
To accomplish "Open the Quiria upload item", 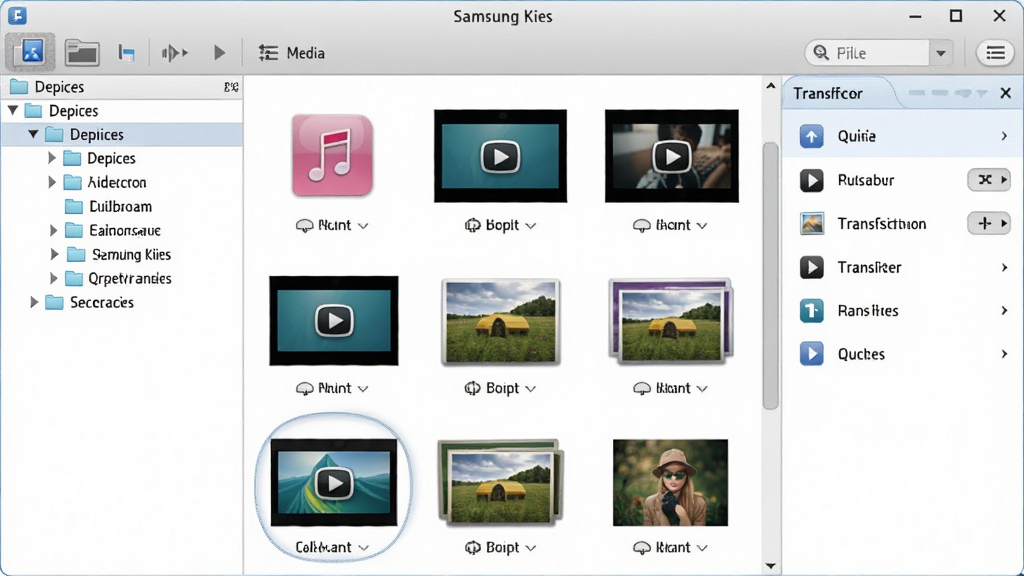I will click(903, 136).
